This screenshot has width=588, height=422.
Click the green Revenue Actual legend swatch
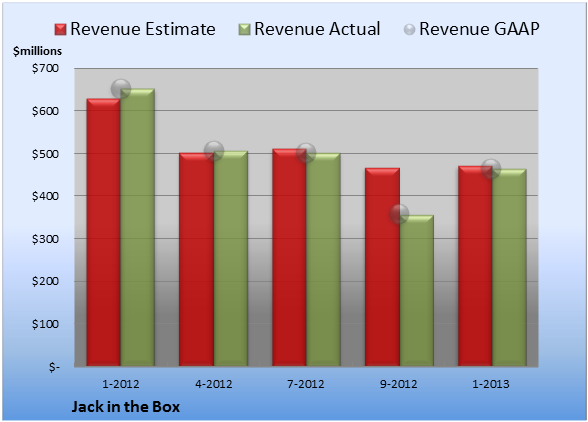pyautogui.click(x=244, y=30)
